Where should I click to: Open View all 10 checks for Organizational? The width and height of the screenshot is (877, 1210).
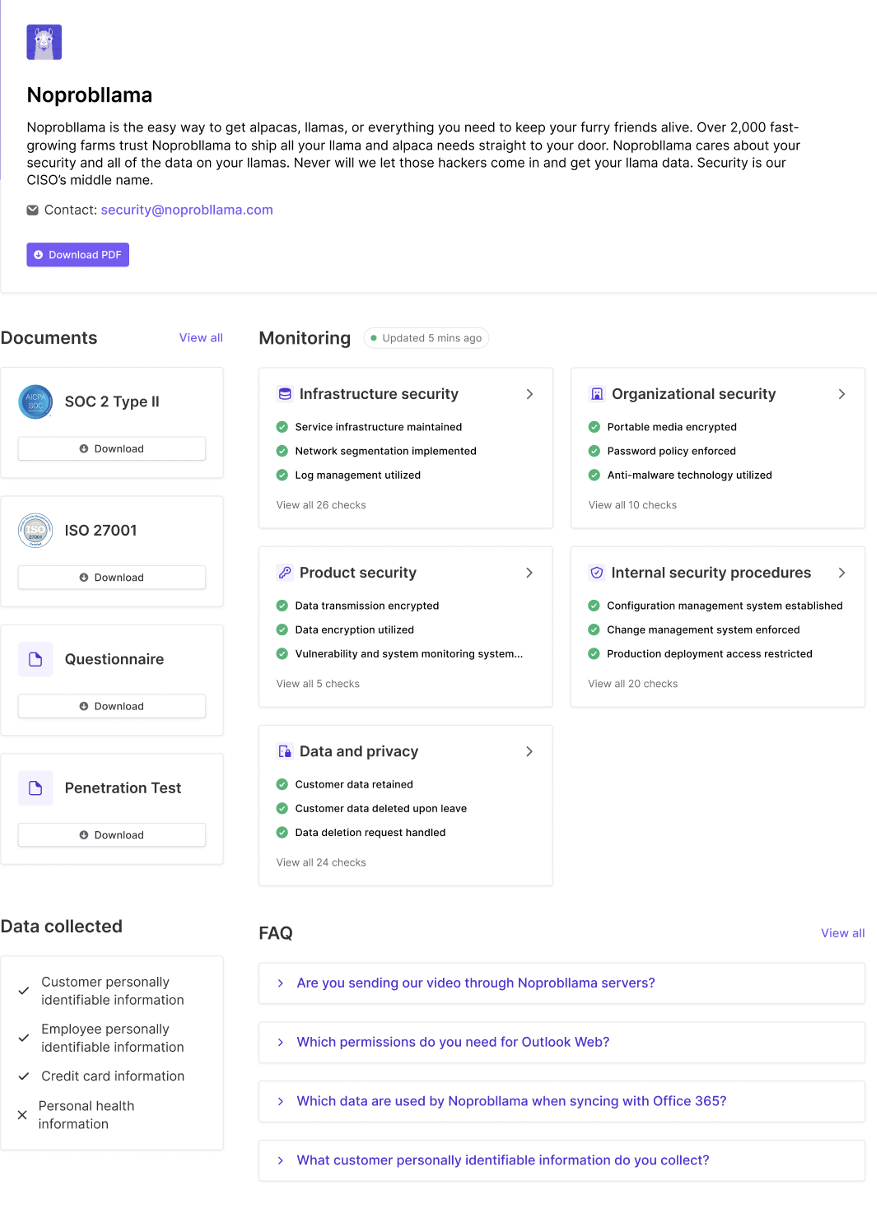(x=632, y=505)
